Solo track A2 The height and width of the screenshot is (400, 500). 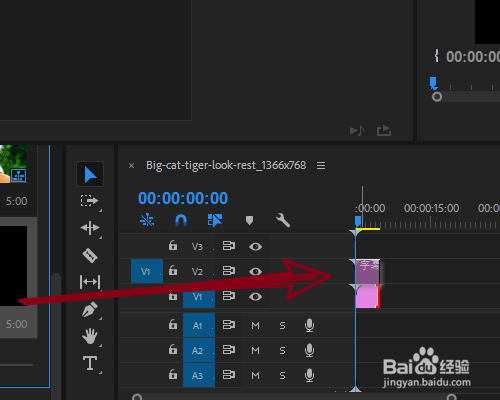[282, 350]
